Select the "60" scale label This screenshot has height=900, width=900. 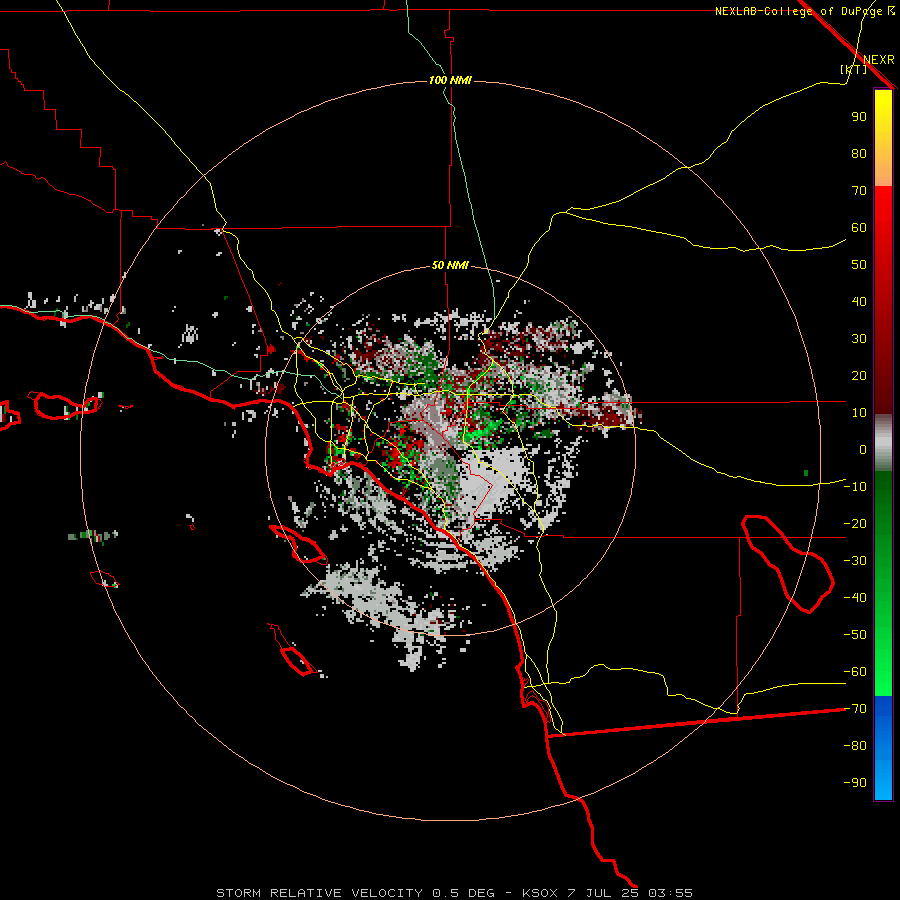pyautogui.click(x=859, y=228)
